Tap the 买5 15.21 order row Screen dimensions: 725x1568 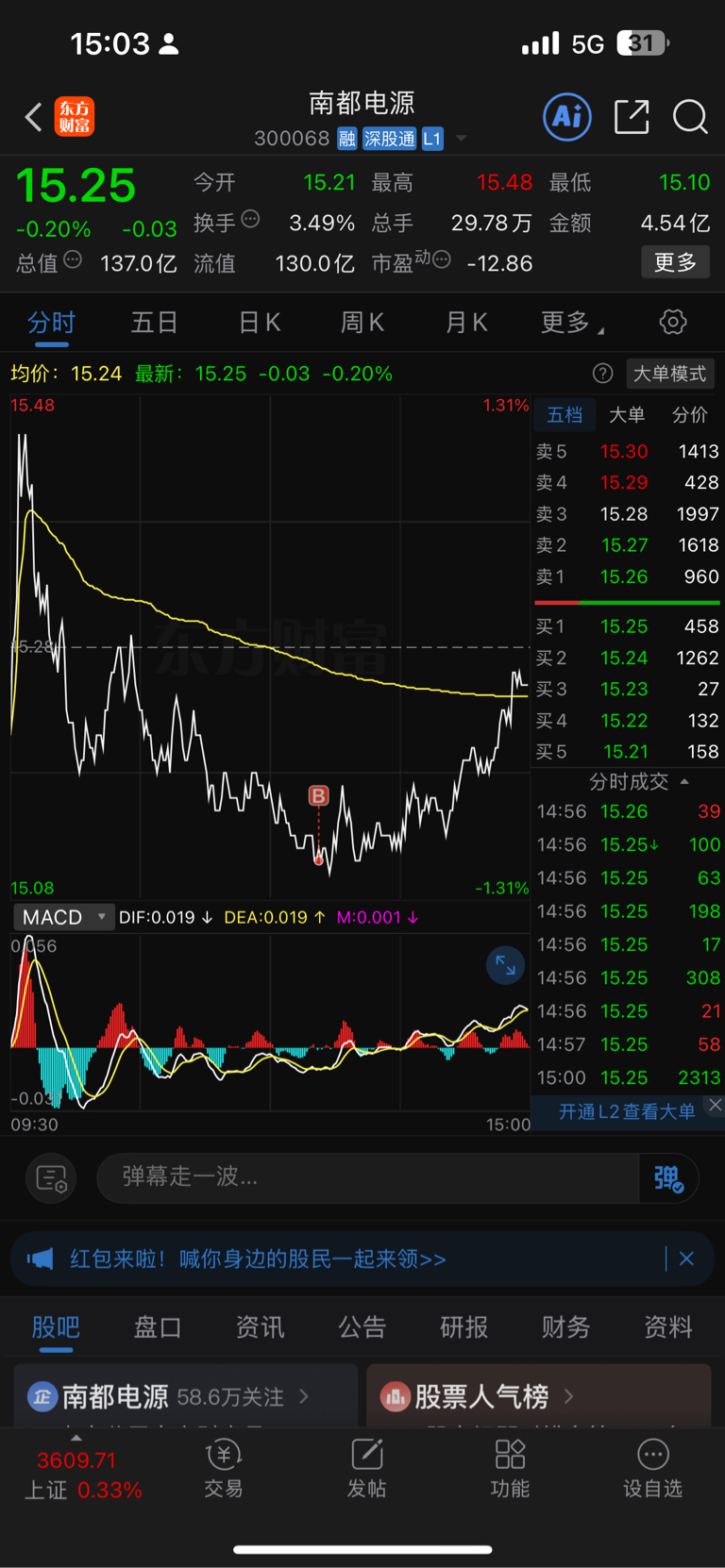click(628, 752)
